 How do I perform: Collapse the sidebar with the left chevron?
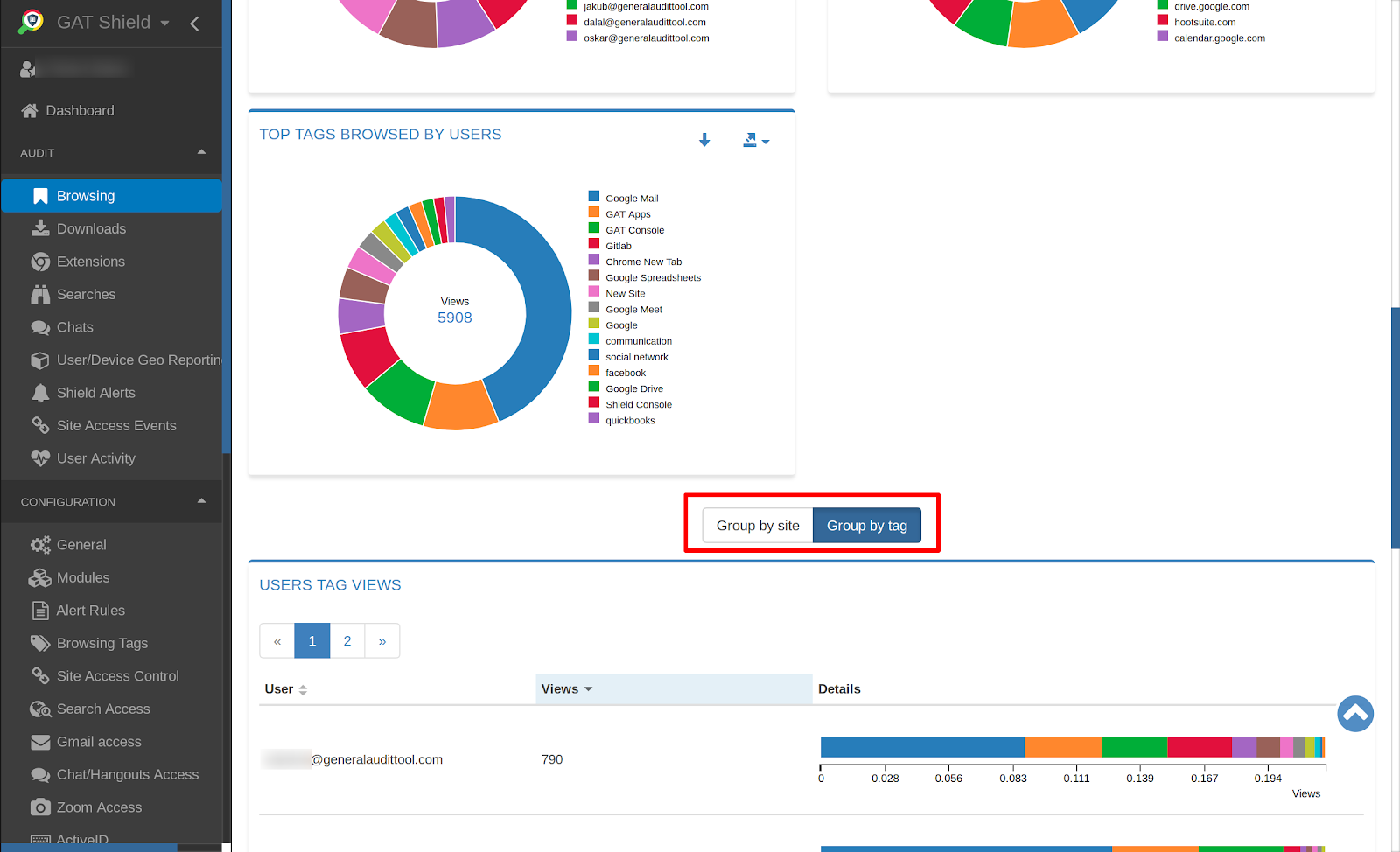click(194, 24)
